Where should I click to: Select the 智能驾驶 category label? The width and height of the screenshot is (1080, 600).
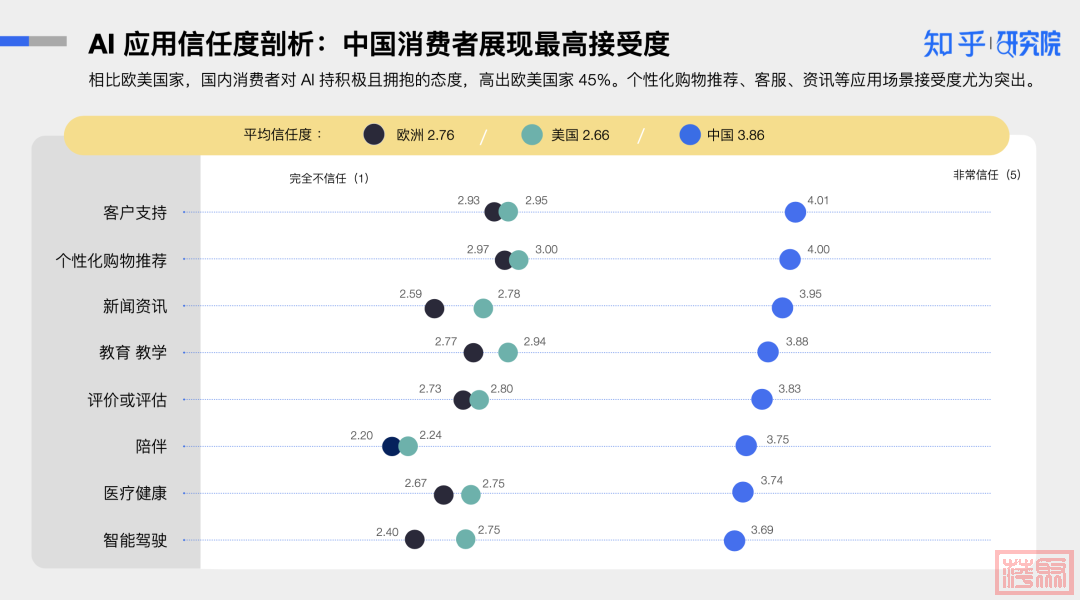click(135, 541)
